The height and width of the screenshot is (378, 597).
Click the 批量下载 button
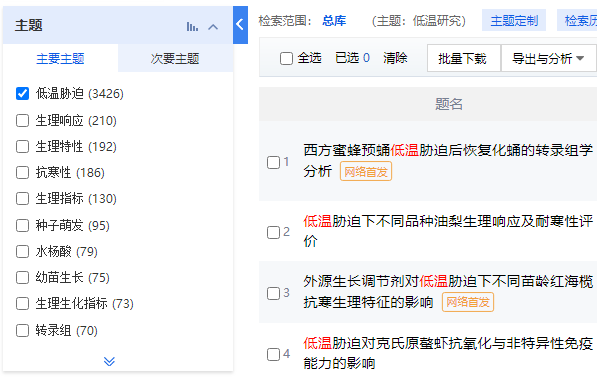point(463,58)
